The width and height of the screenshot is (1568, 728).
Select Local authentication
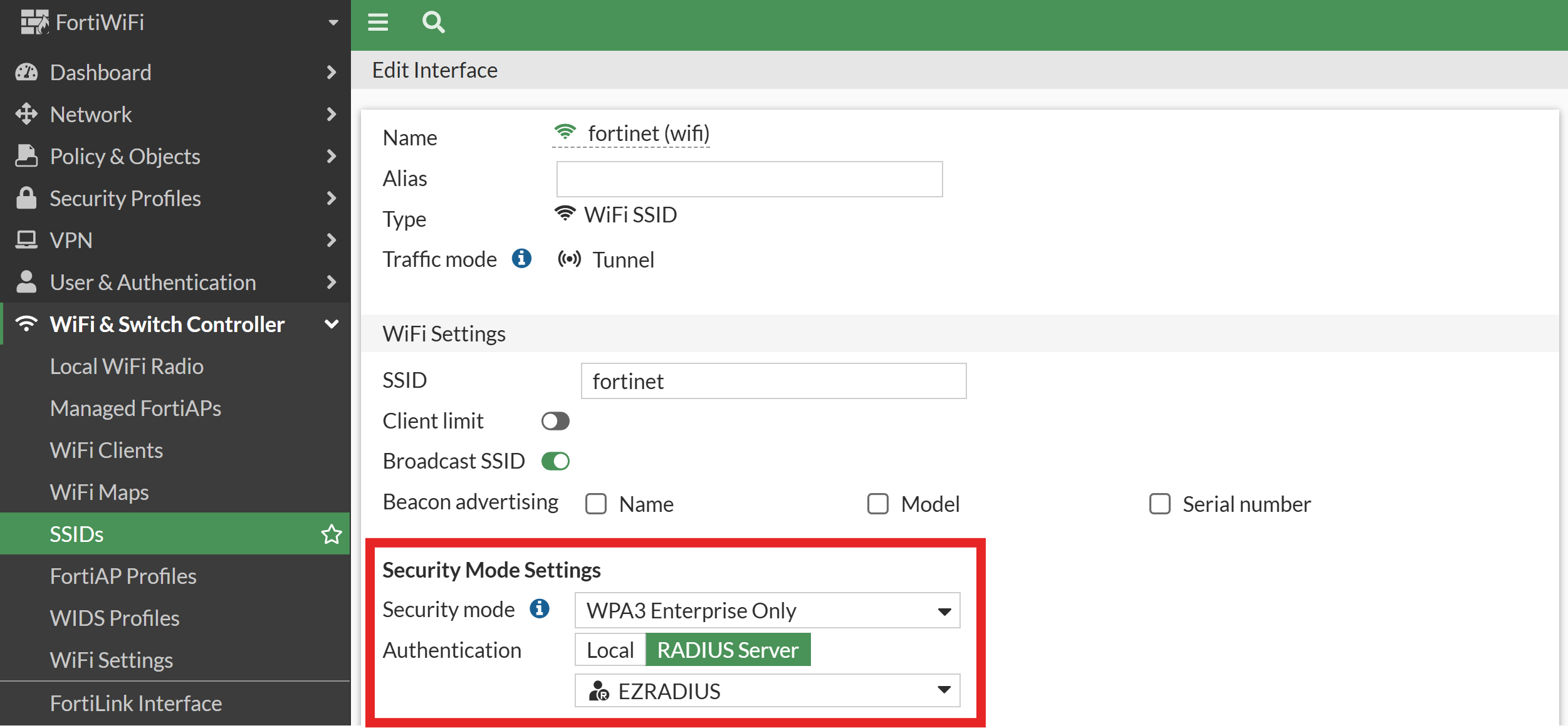(609, 650)
